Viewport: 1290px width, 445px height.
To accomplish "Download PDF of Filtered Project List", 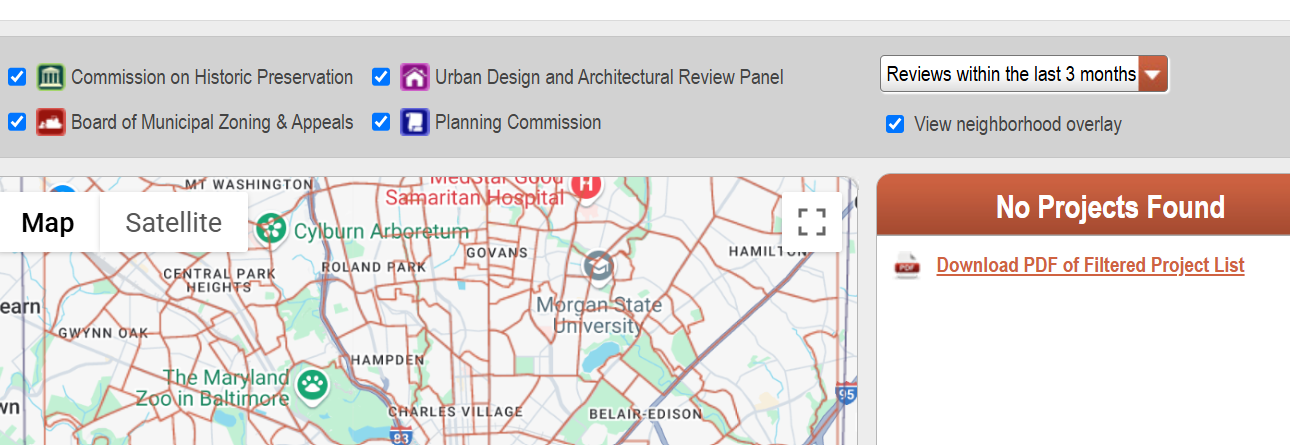I will coord(1090,265).
